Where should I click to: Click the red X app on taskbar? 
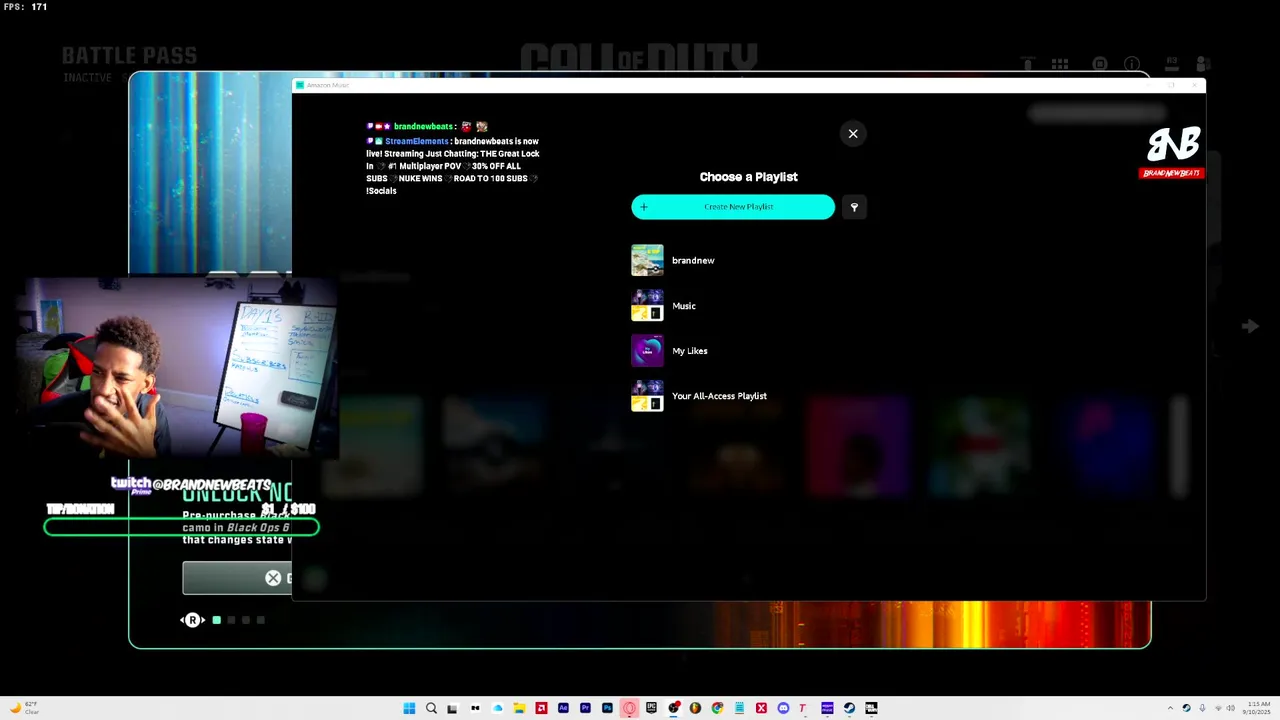(761, 708)
